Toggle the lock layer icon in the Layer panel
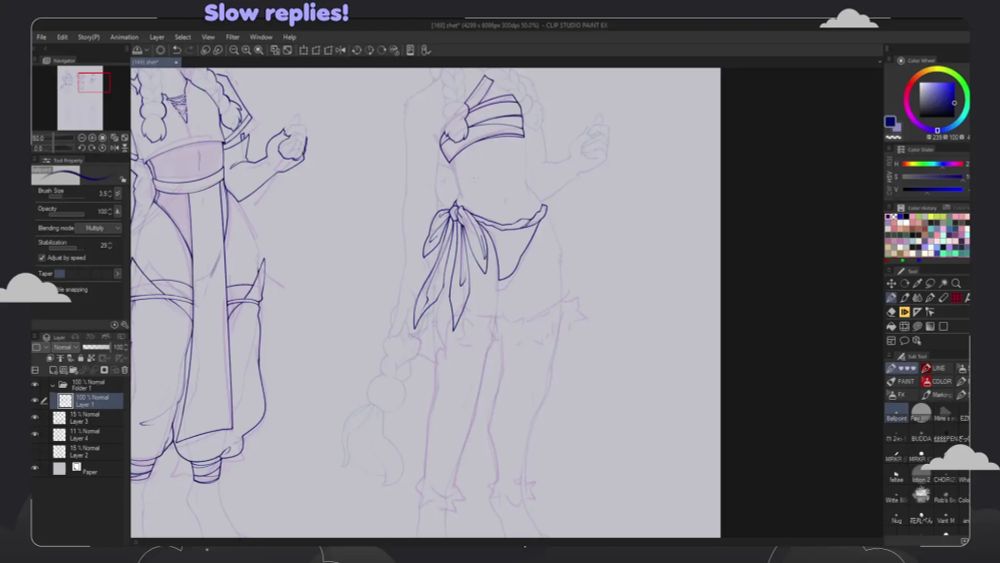The image size is (1000, 563). (x=80, y=358)
